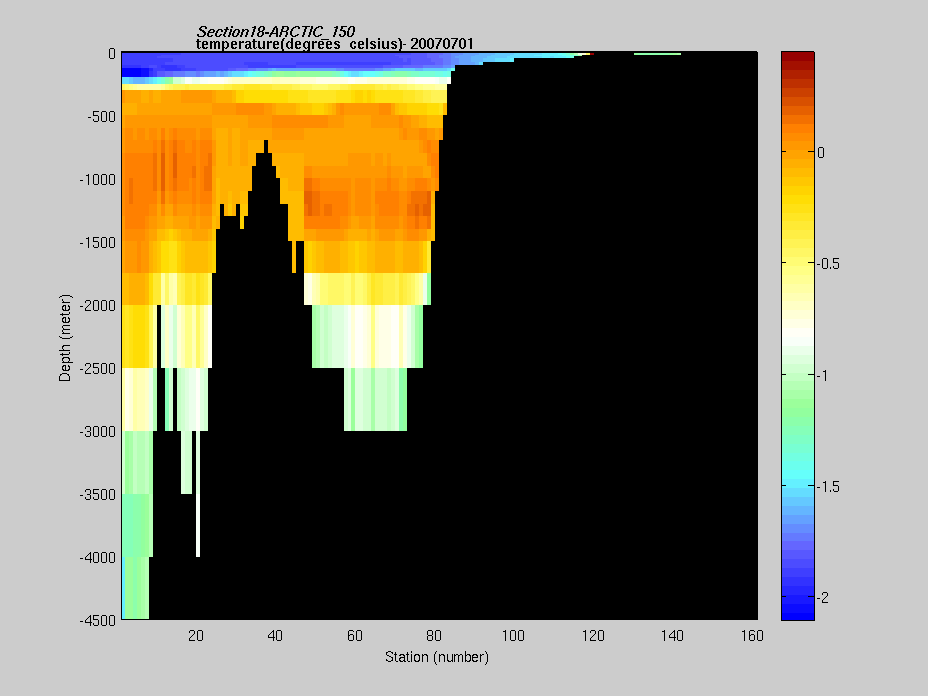Click the station tick label '120'

[x=593, y=636]
